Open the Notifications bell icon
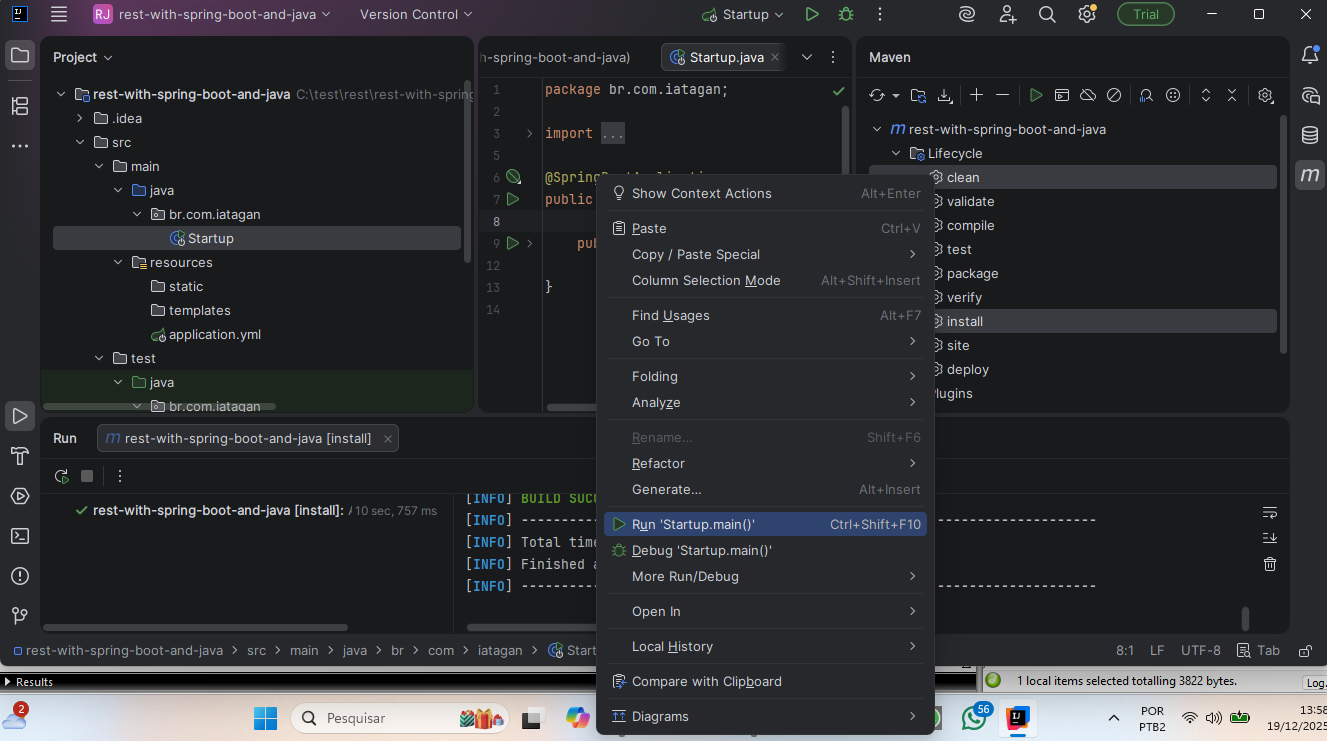The image size is (1327, 741). 1309,55
